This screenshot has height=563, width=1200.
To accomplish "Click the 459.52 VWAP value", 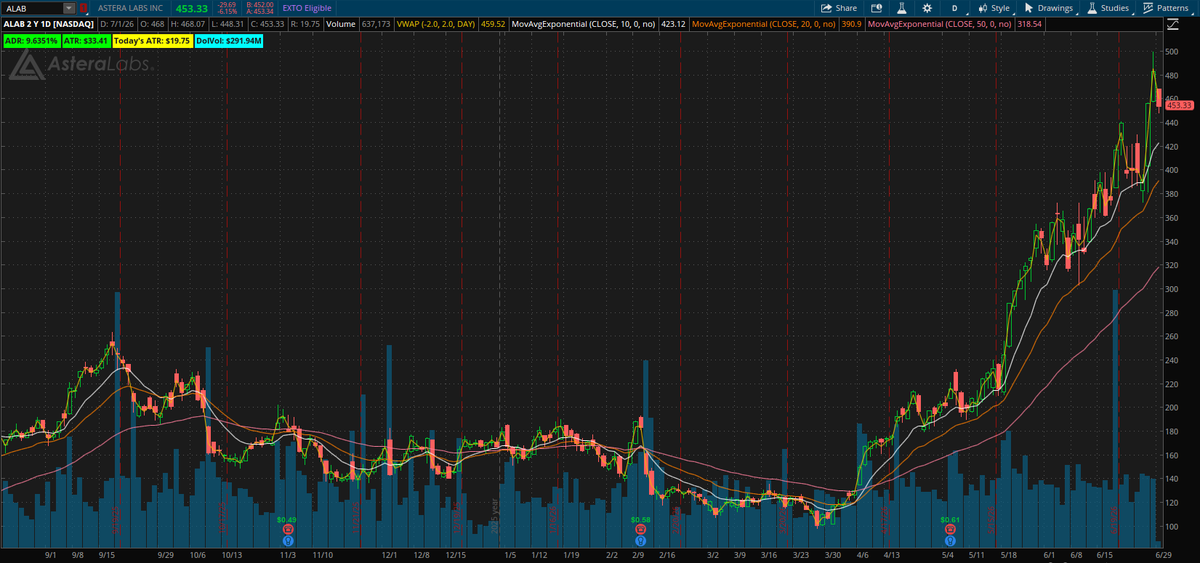I will point(494,23).
